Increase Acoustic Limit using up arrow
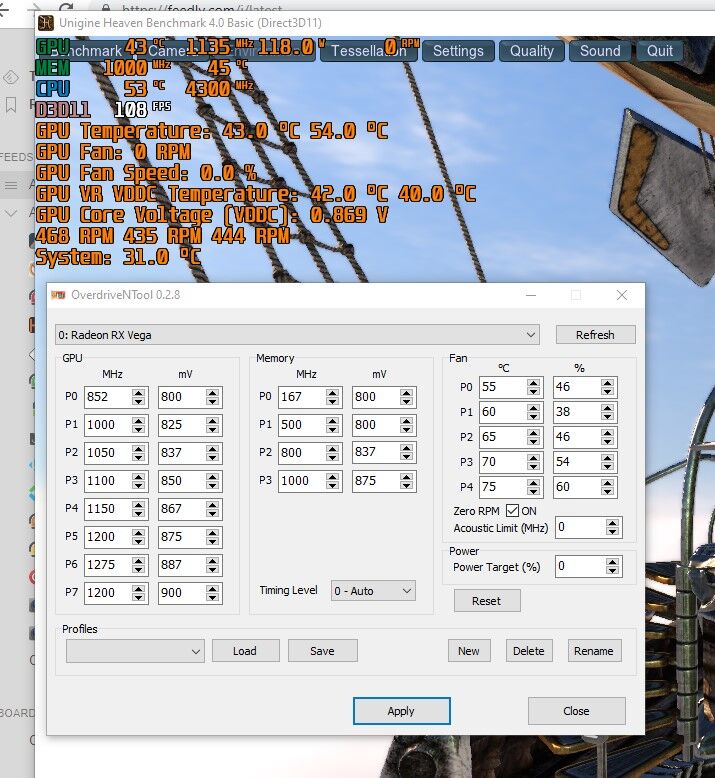715x778 pixels. pyautogui.click(x=612, y=522)
